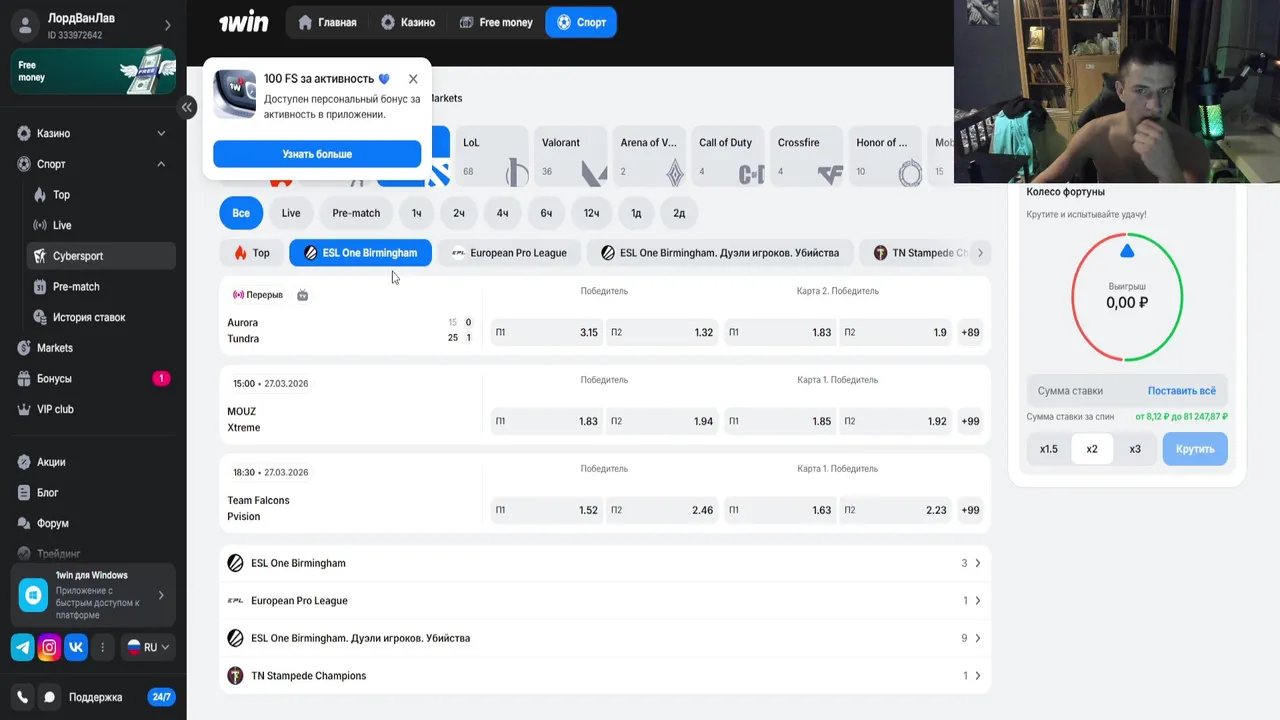The image size is (1280, 720).
Task: Select Honor of Kings category tile
Action: coord(885,157)
